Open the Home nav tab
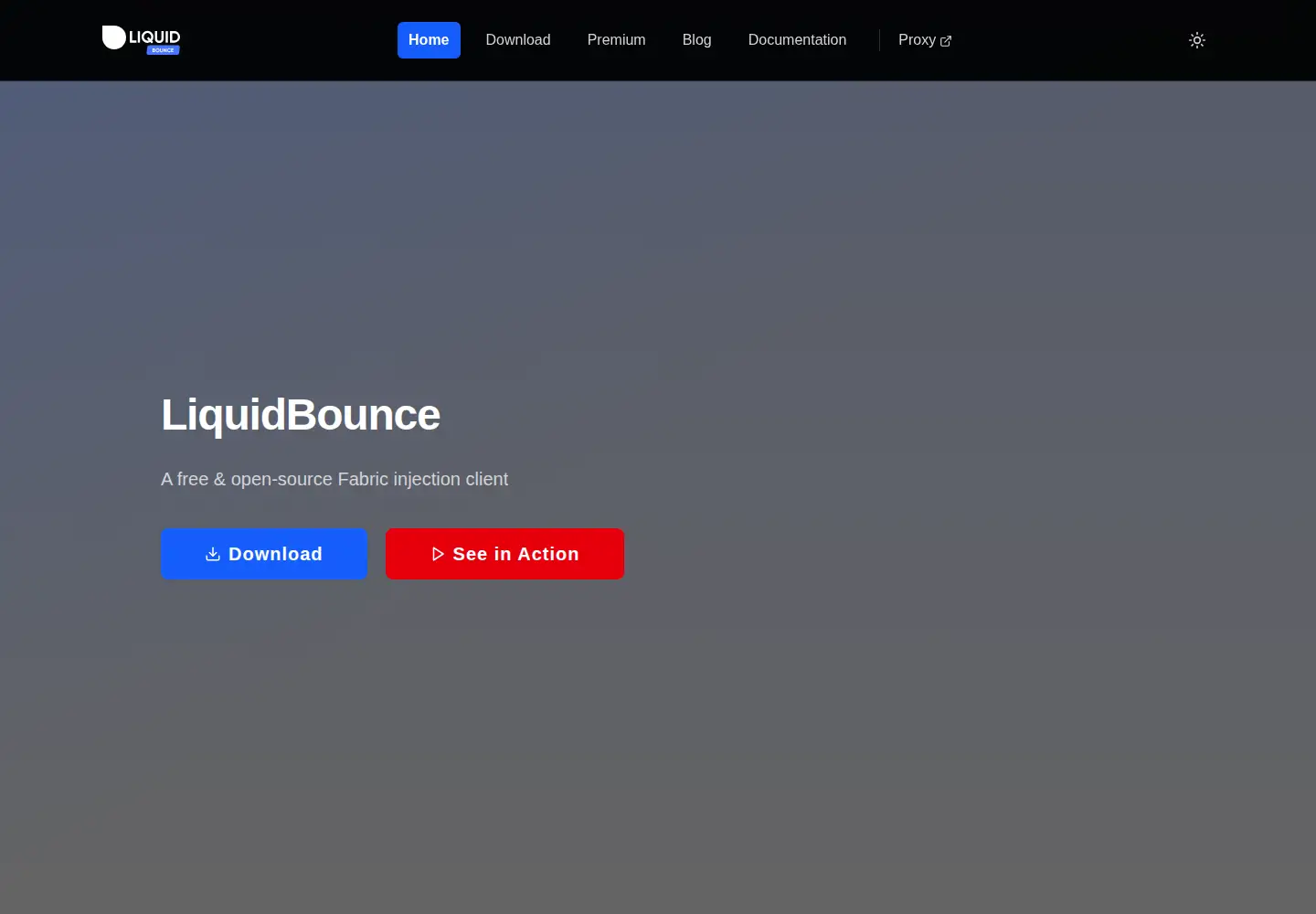 click(429, 40)
